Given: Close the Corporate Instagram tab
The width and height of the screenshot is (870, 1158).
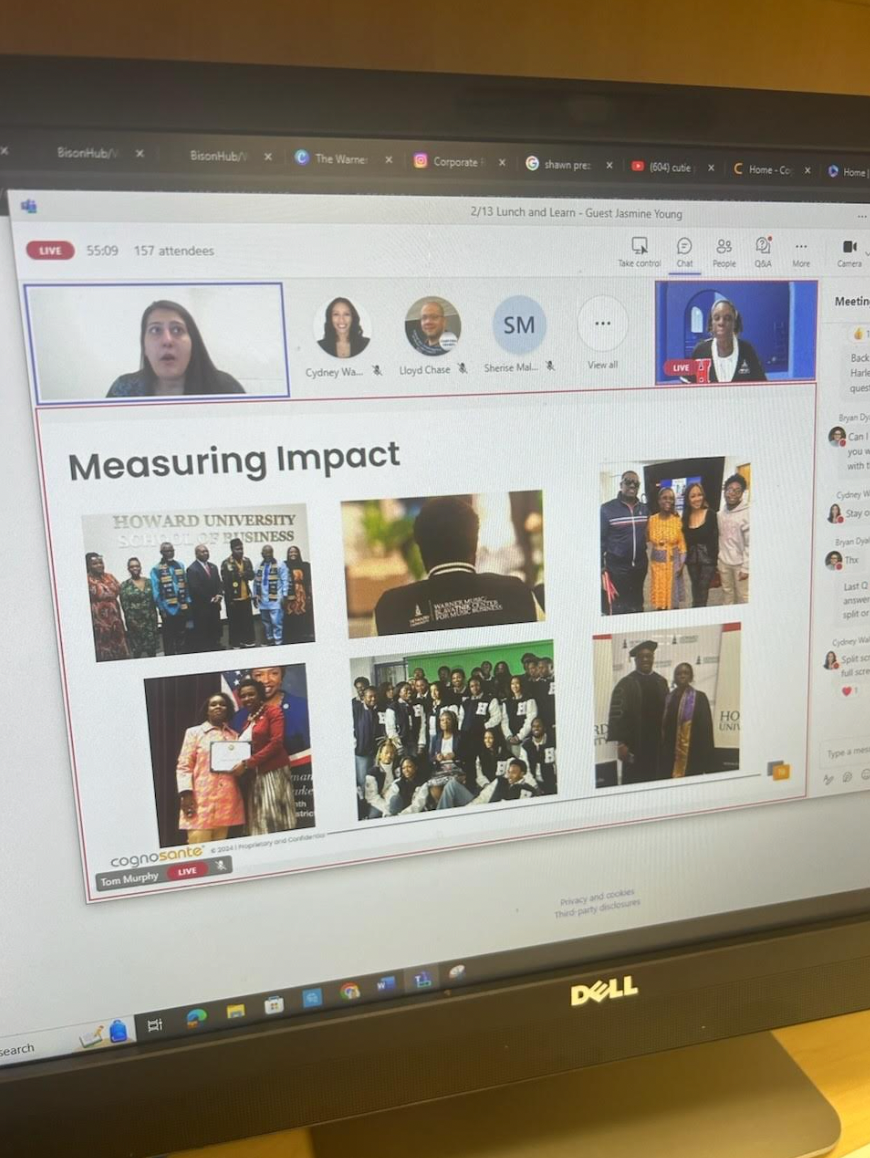Looking at the screenshot, I should coord(502,162).
